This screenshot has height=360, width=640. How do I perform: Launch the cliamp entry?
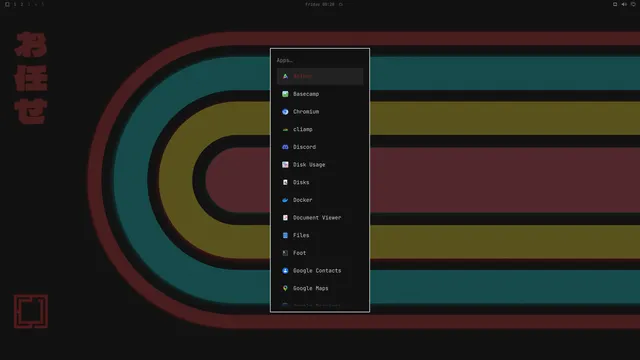(320, 129)
